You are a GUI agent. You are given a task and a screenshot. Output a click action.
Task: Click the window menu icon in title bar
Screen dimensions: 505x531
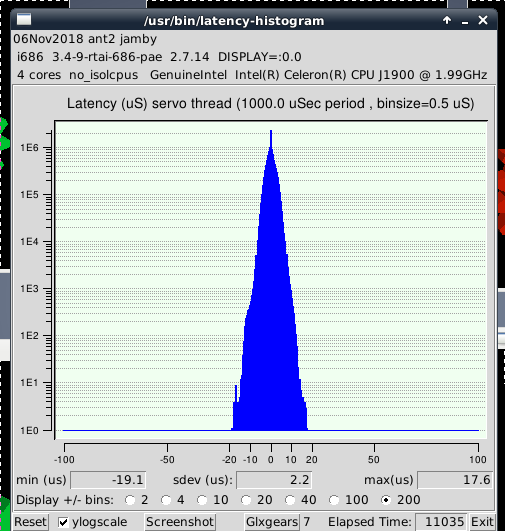pos(24,20)
